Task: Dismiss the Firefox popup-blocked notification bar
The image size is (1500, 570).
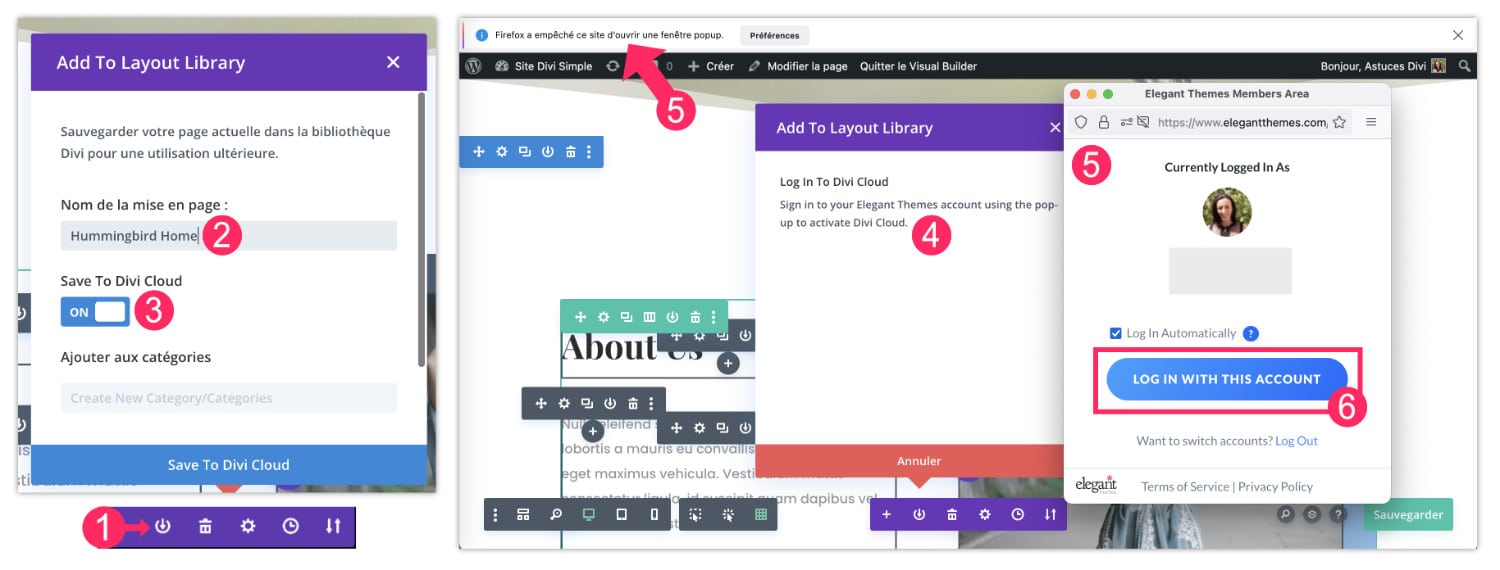Action: pyautogui.click(x=1458, y=35)
